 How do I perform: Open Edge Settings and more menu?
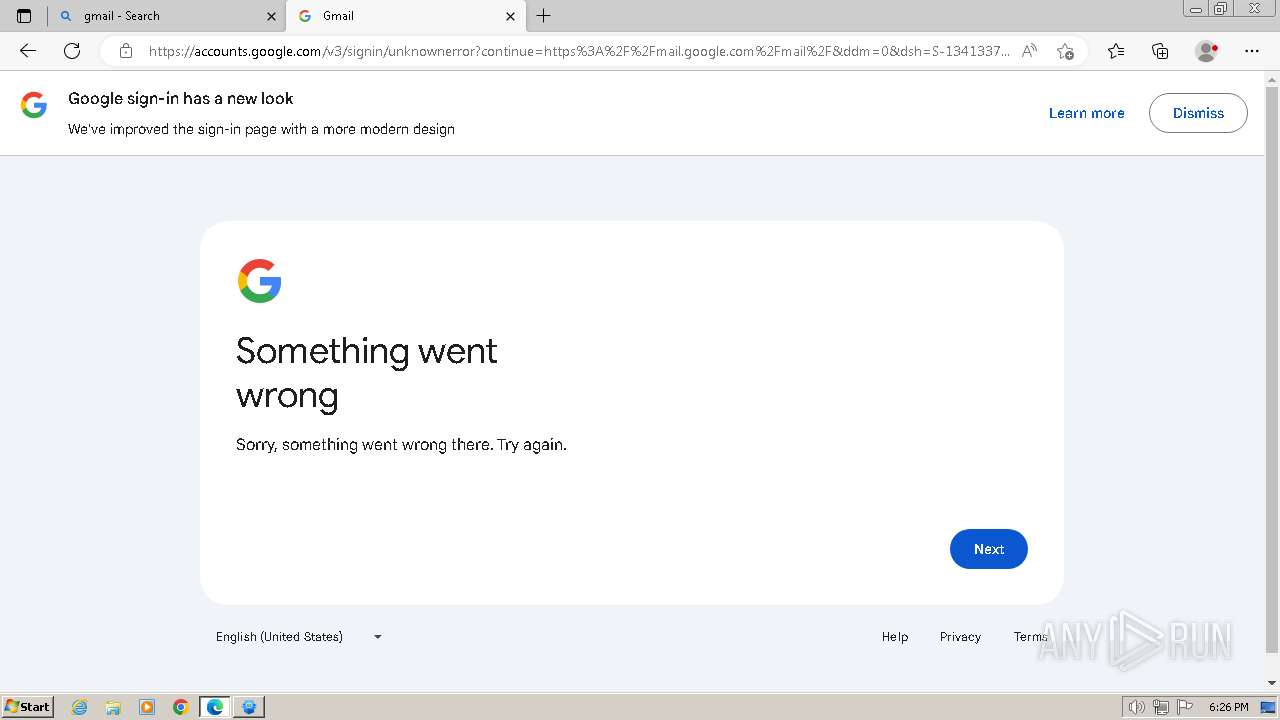pos(1251,51)
